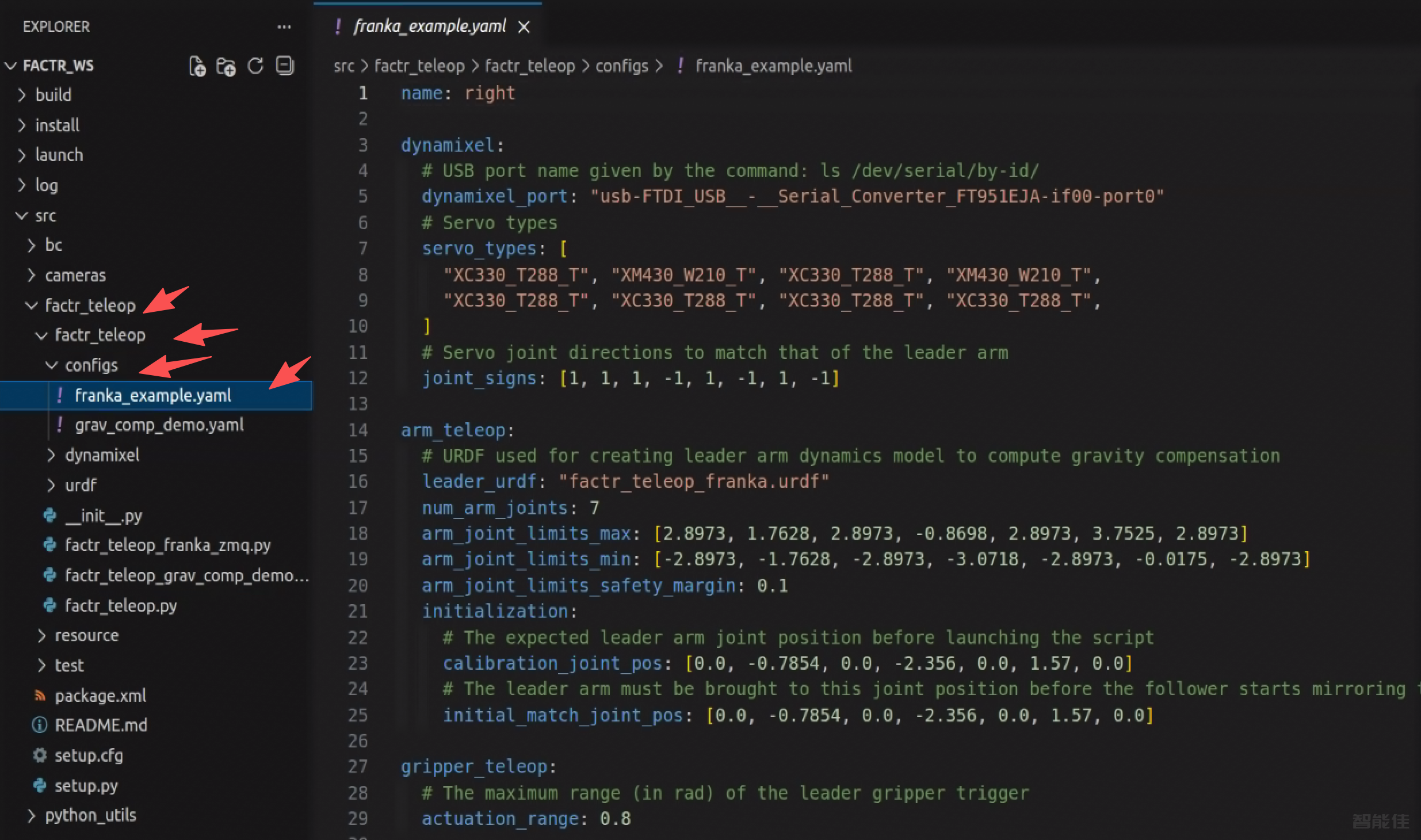This screenshot has height=840, width=1421.
Task: Collapse the configs folder
Action: click(x=91, y=365)
